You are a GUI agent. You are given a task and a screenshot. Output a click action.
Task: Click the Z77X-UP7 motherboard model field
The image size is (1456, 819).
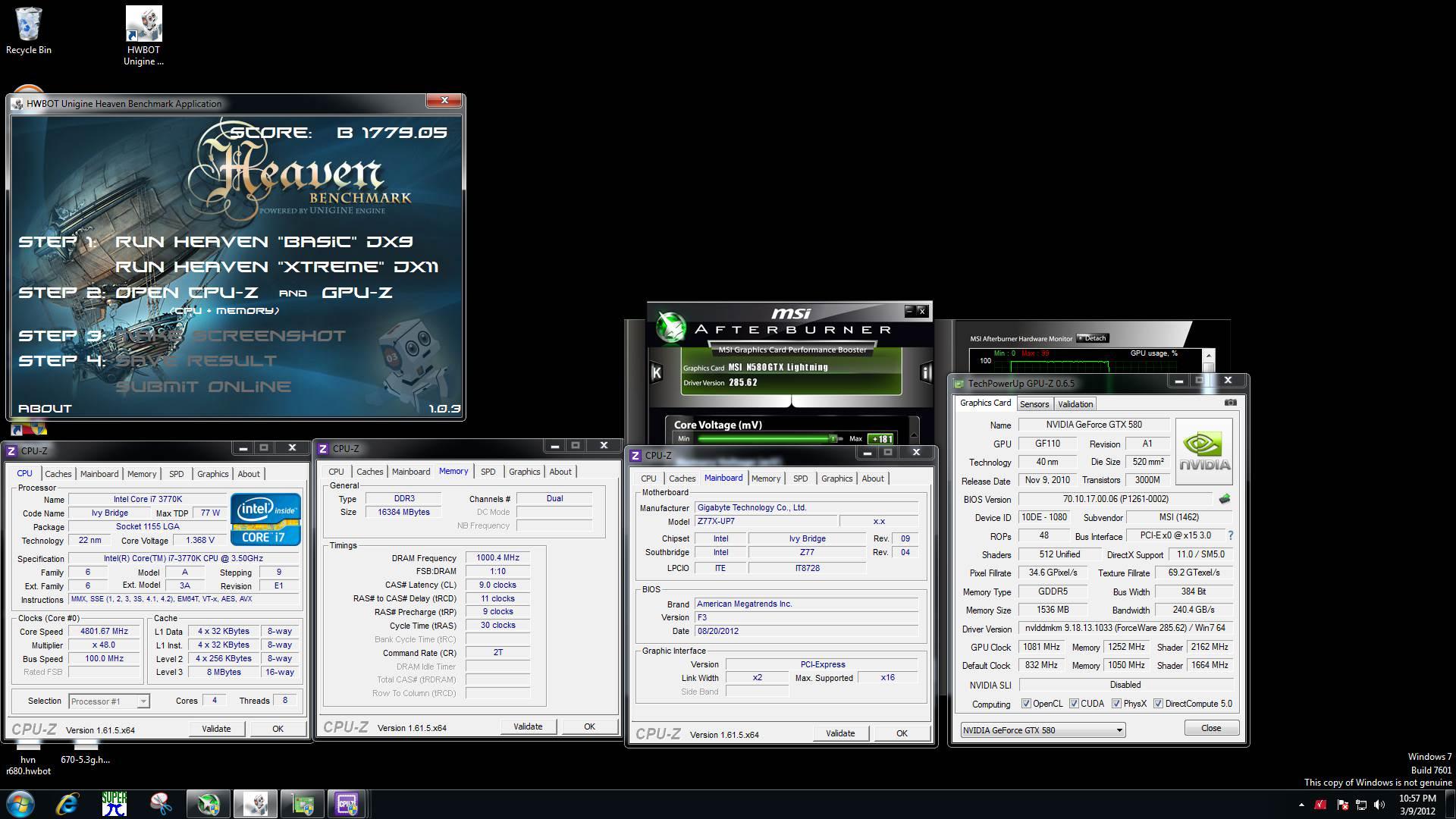pos(767,521)
